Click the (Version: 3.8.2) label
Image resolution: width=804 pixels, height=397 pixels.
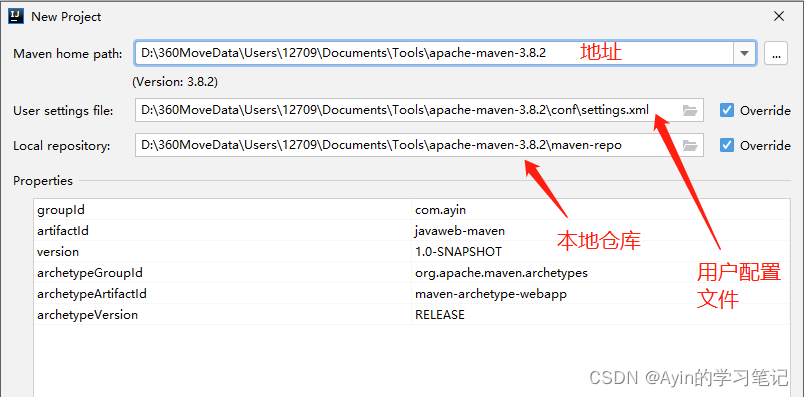[x=175, y=82]
